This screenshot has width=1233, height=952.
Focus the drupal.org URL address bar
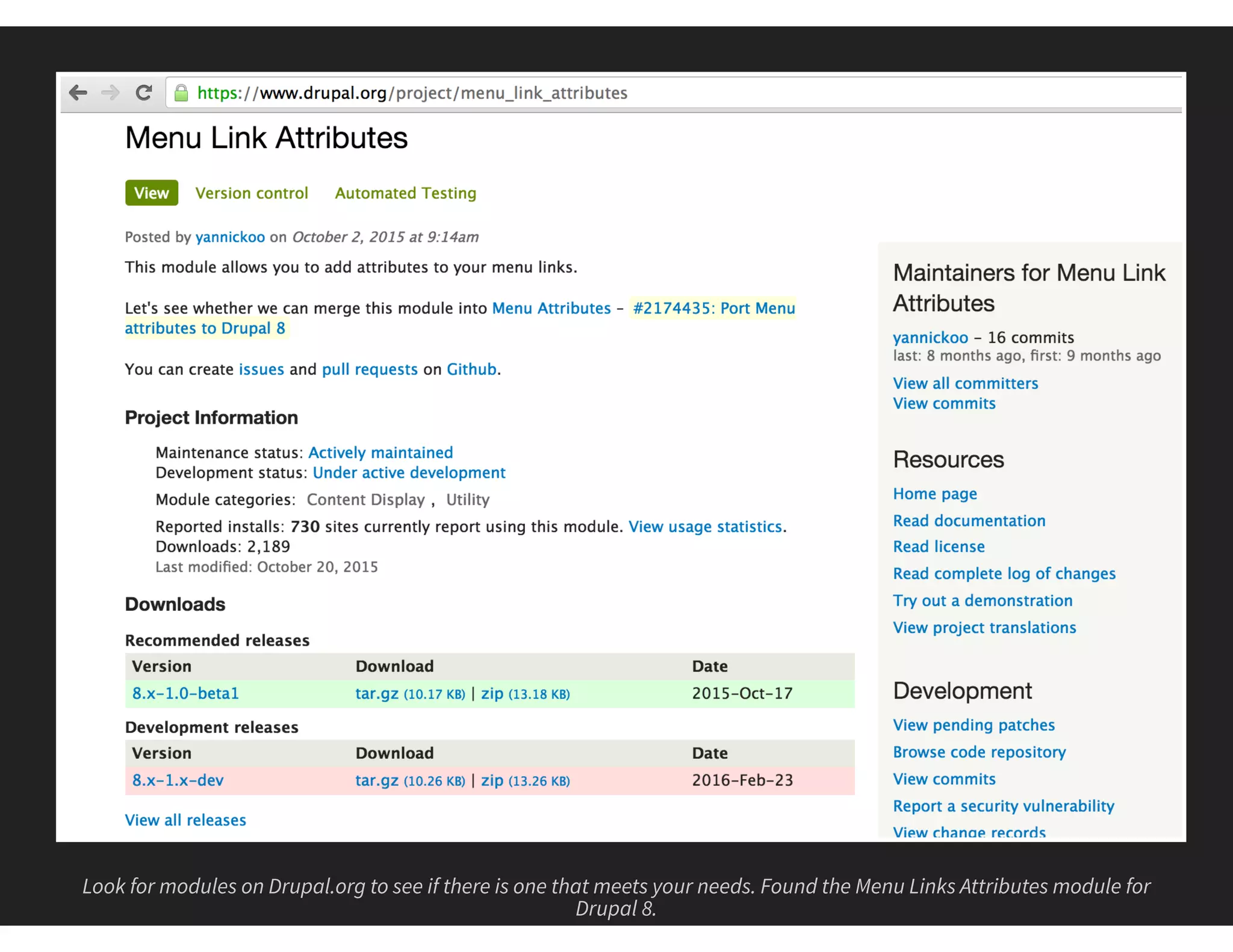[673, 93]
